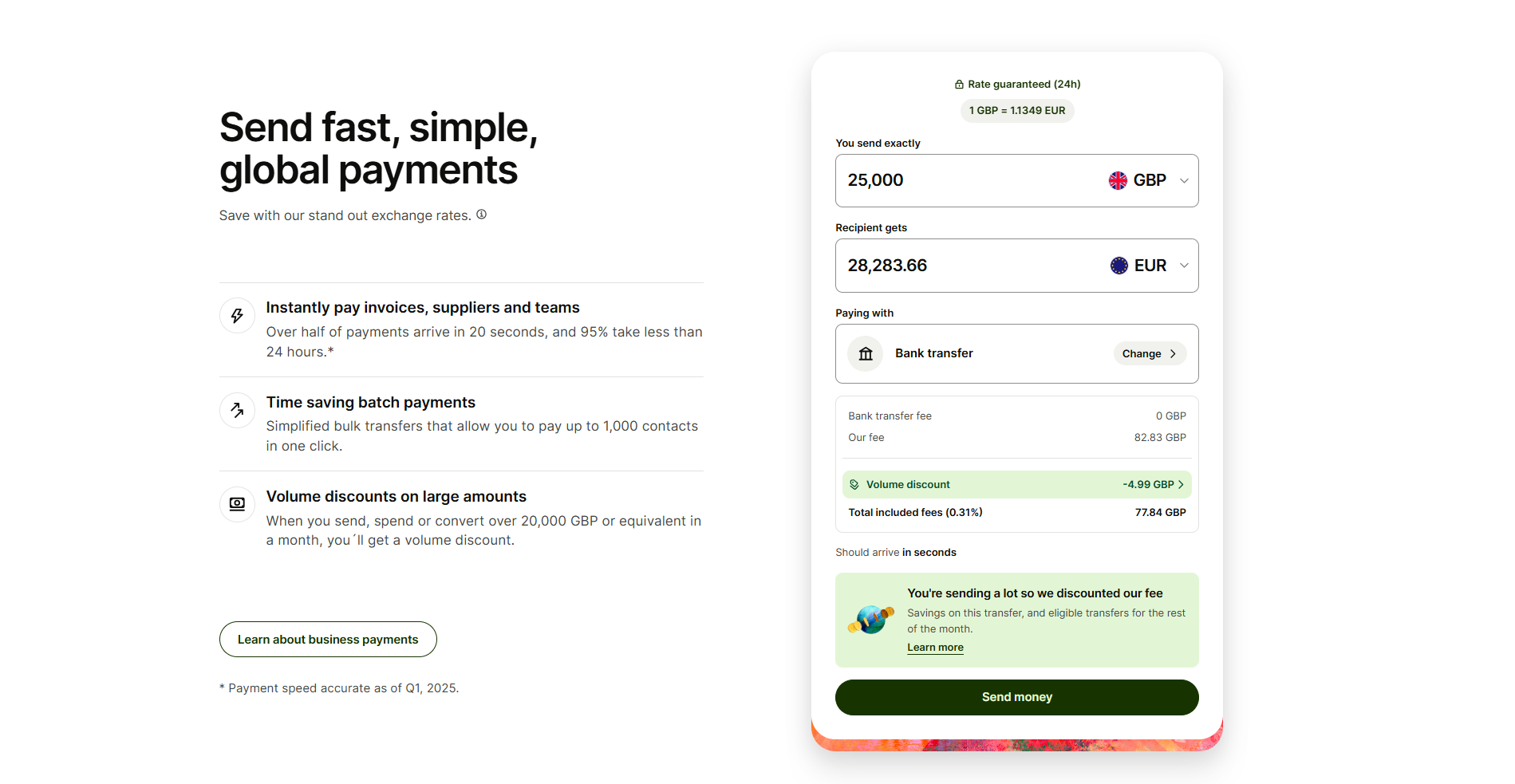Click the volume discount tag icon

point(854,485)
